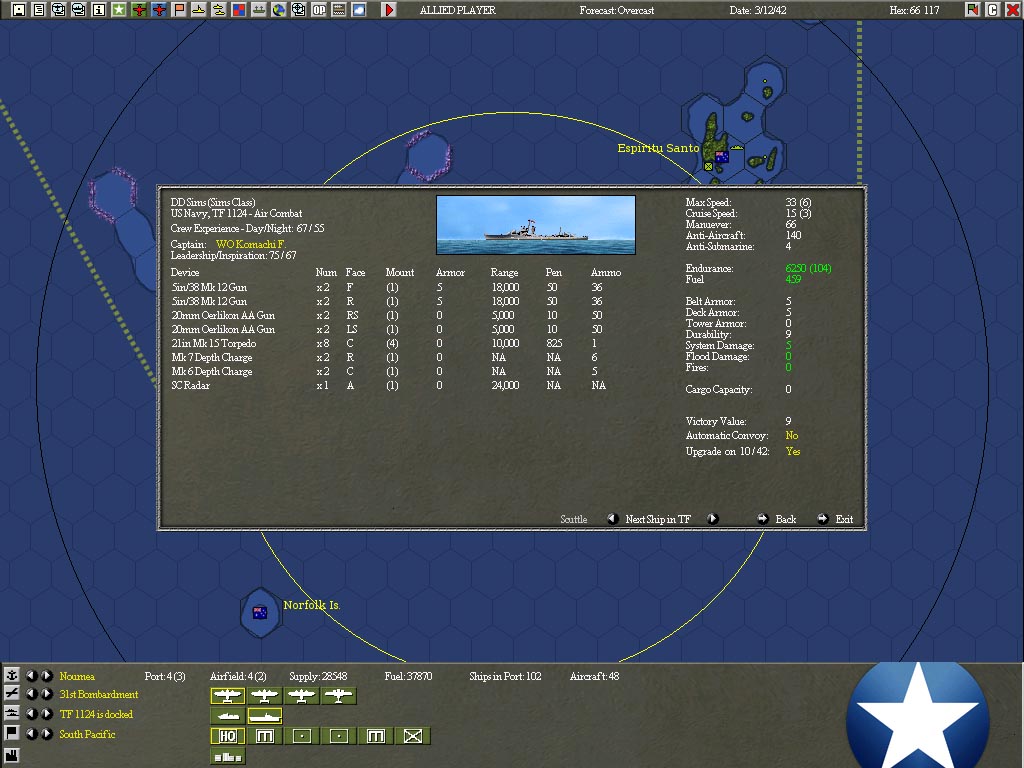Image resolution: width=1024 pixels, height=768 pixels.
Task: Click the grey ship silhouette toolbar icon
Action: tap(259, 10)
